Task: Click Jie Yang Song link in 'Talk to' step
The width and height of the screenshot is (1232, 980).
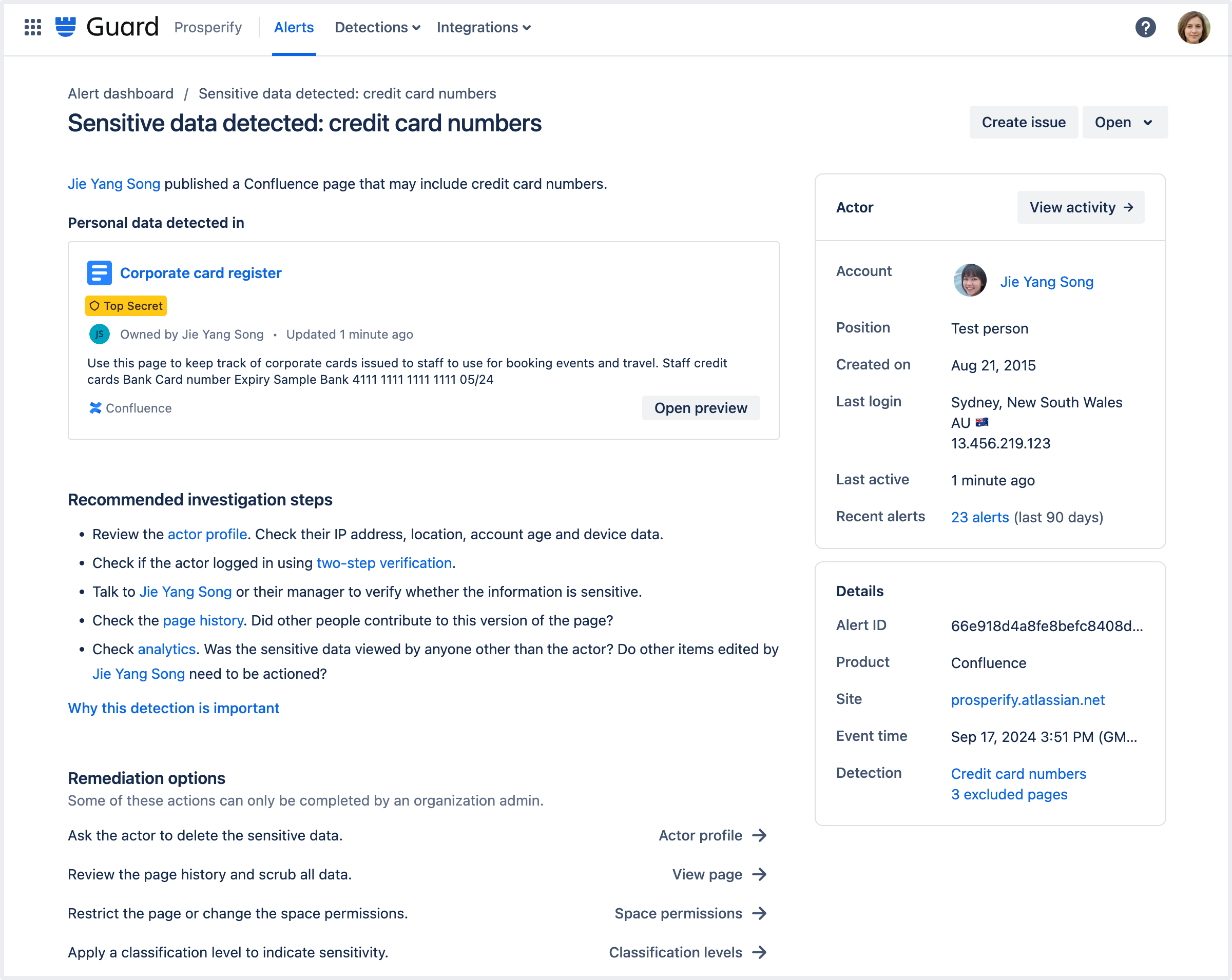Action: [x=186, y=592]
